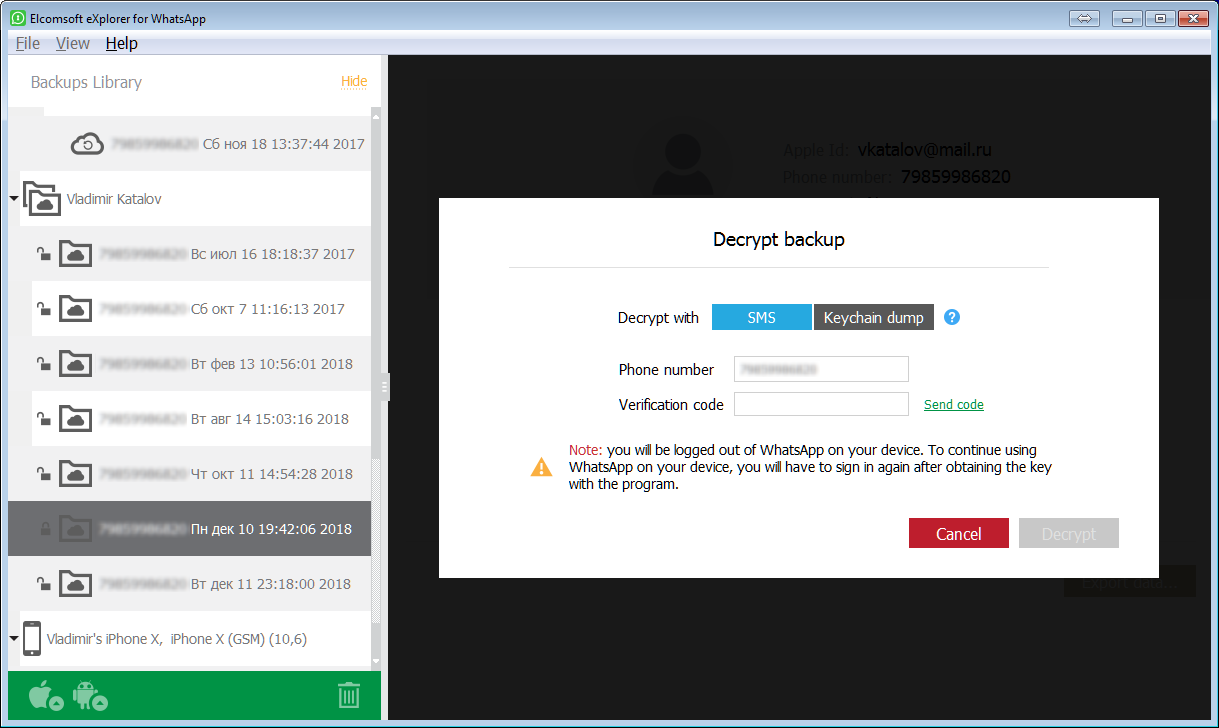
Task: Choose SMS decryption method
Action: point(761,318)
